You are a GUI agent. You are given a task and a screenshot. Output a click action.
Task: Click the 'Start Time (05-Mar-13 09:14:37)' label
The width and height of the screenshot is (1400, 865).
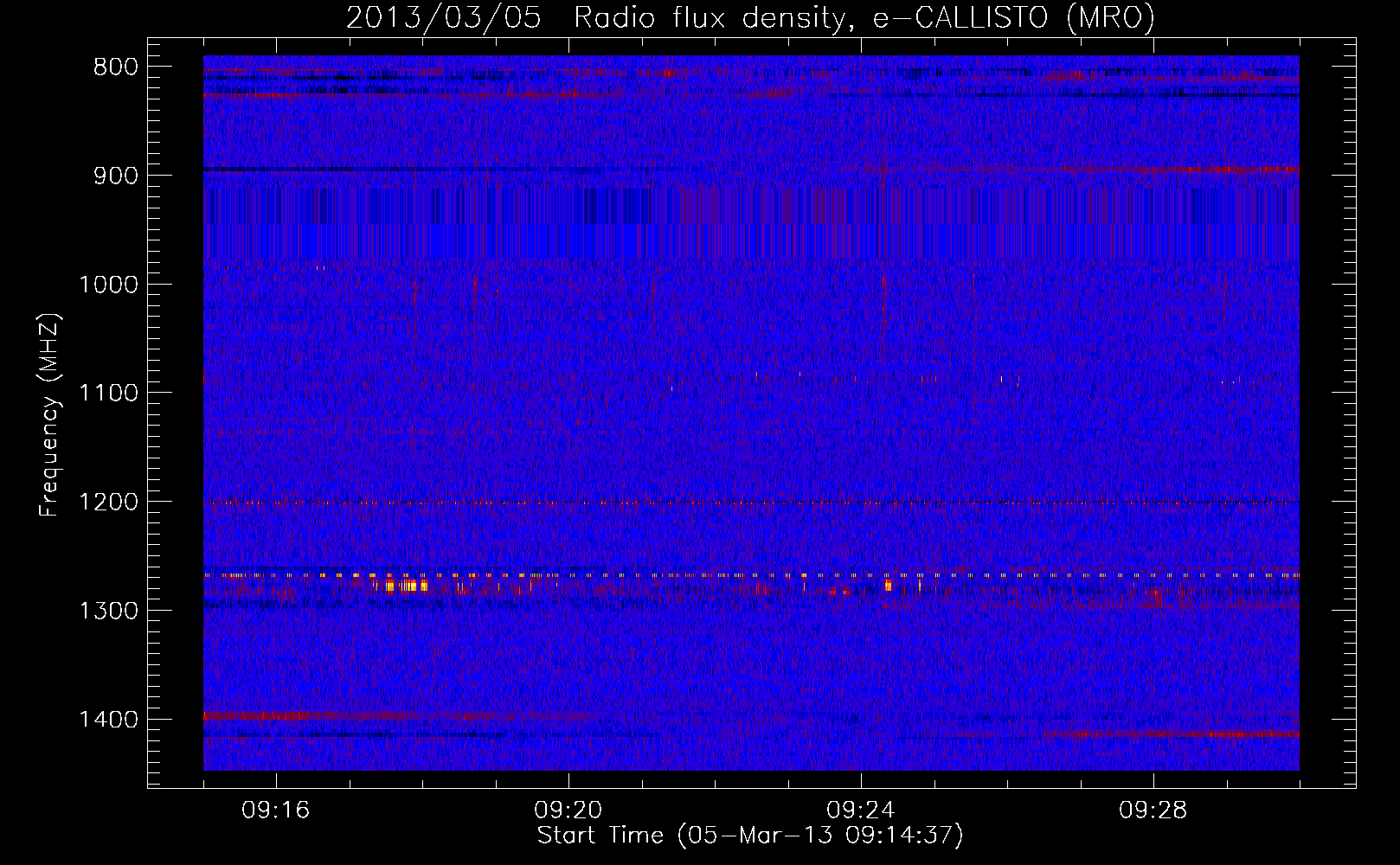click(750, 836)
